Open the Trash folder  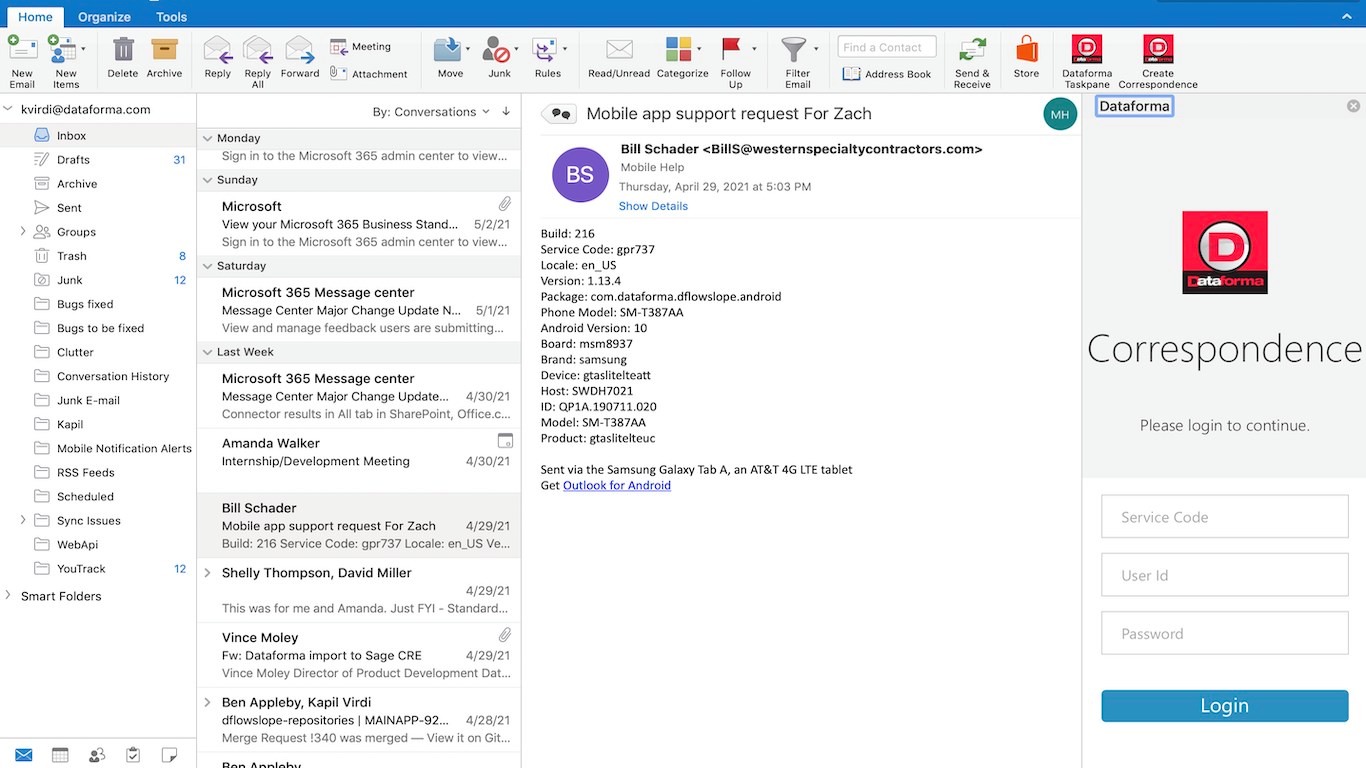[x=99, y=256]
